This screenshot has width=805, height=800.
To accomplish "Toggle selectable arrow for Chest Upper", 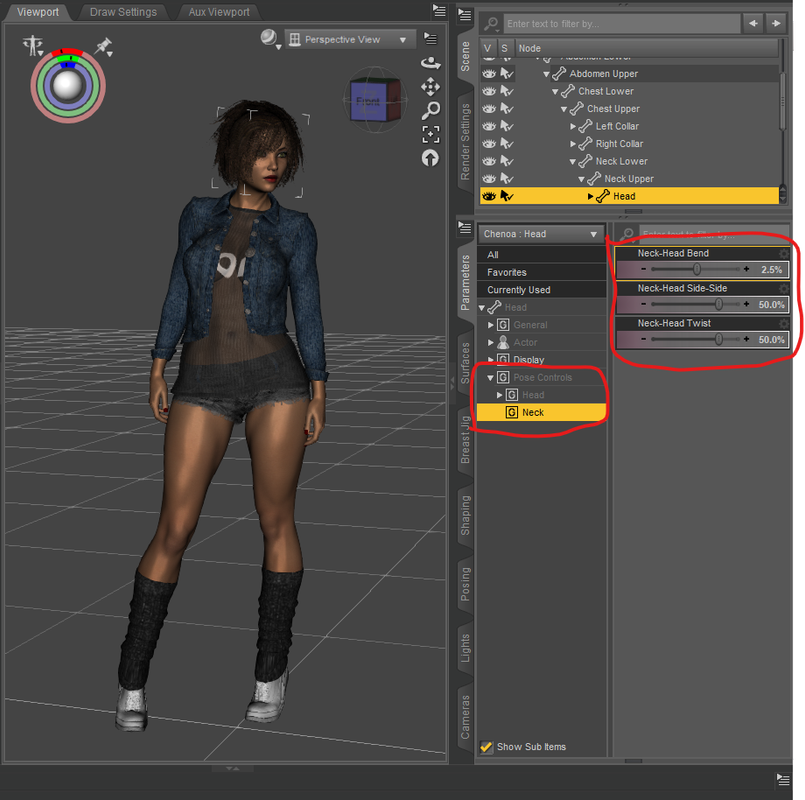I will [x=507, y=109].
